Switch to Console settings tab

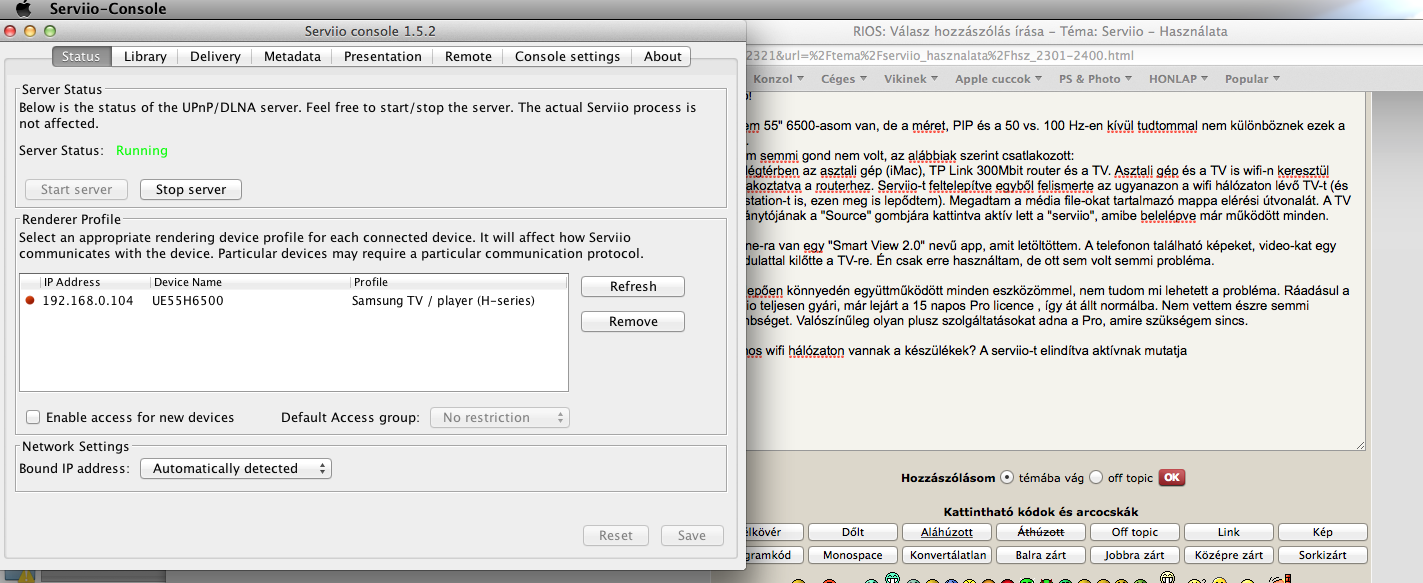coord(567,57)
